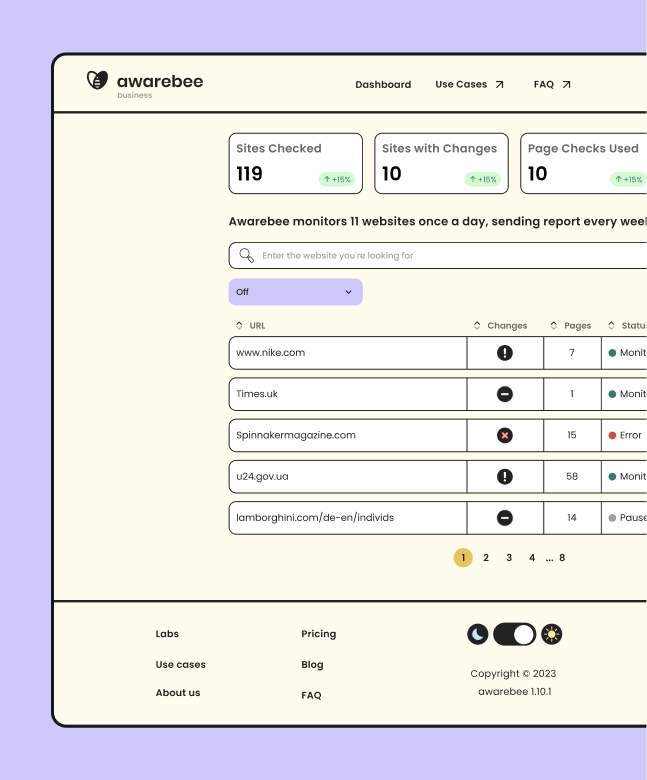The height and width of the screenshot is (780, 647).
Task: Click the green status dot for www.nike.com
Action: [612, 353]
